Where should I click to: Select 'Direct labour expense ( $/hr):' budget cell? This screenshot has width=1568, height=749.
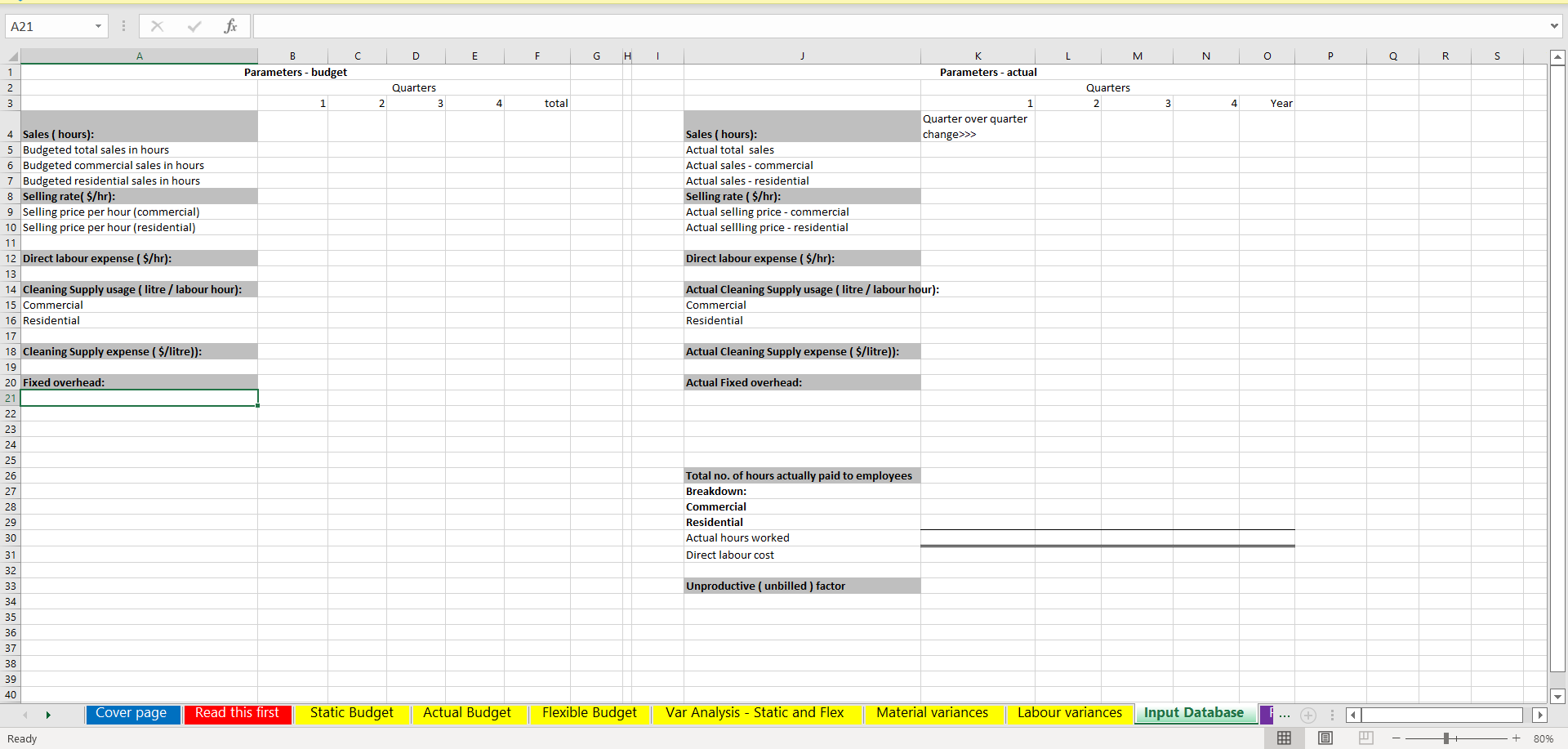tap(139, 258)
